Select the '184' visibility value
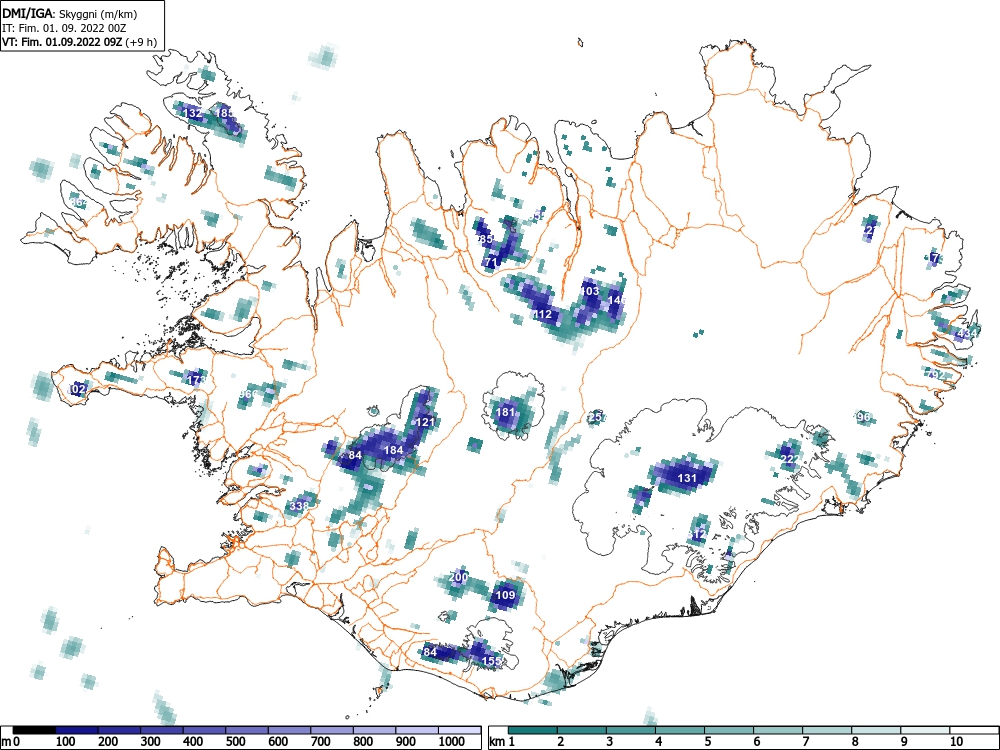 393,450
